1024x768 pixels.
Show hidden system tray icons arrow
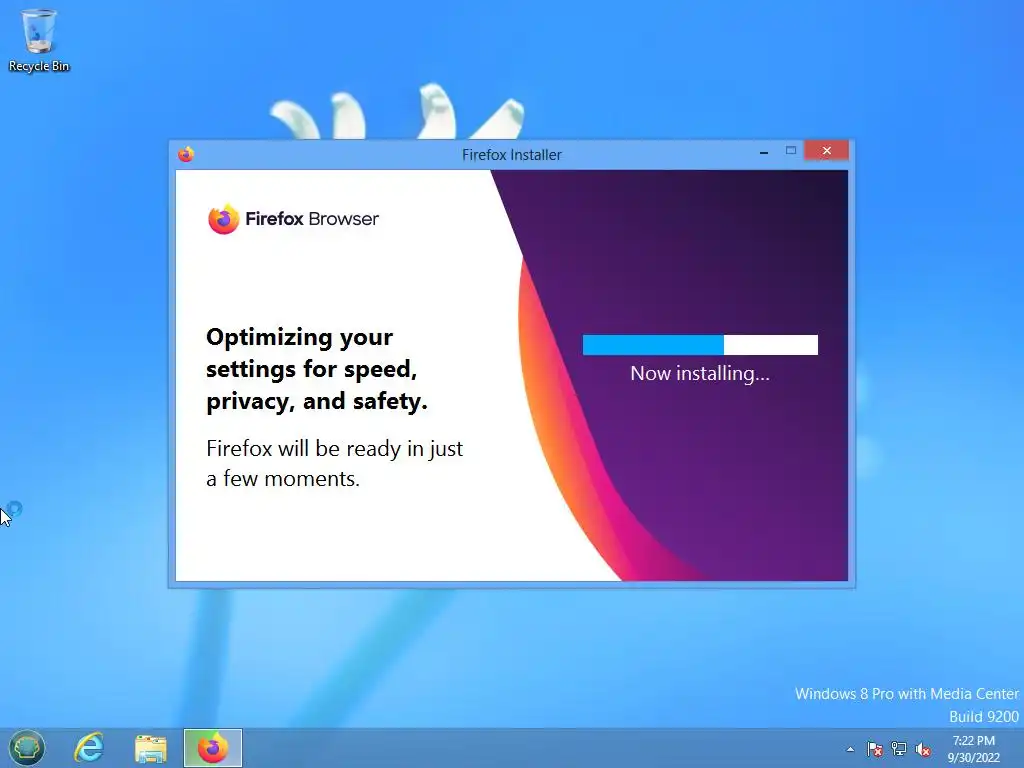point(850,749)
